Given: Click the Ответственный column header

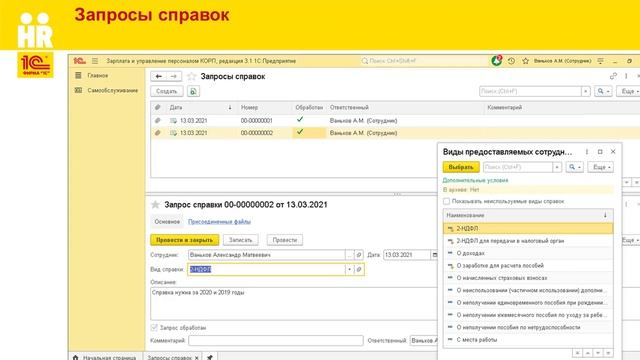Looking at the screenshot, I should tap(349, 107).
